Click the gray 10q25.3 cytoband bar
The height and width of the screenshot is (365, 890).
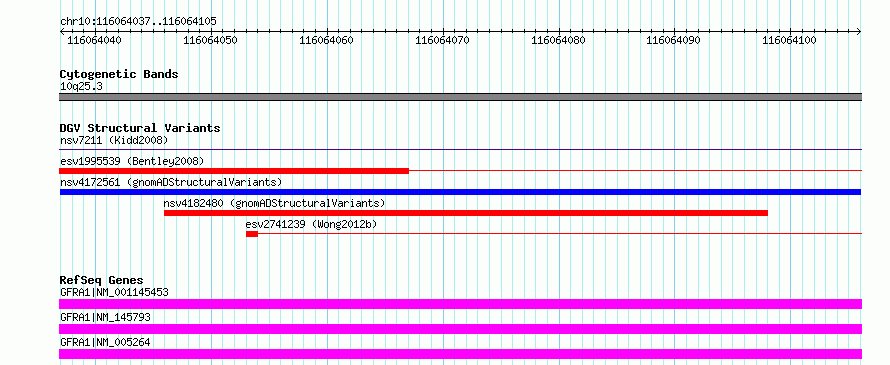click(460, 97)
